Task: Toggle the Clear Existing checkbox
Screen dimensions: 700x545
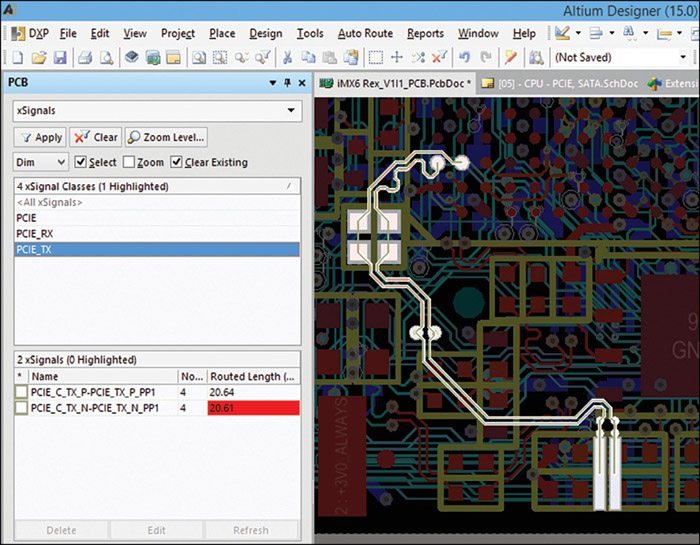Action: coord(177,162)
